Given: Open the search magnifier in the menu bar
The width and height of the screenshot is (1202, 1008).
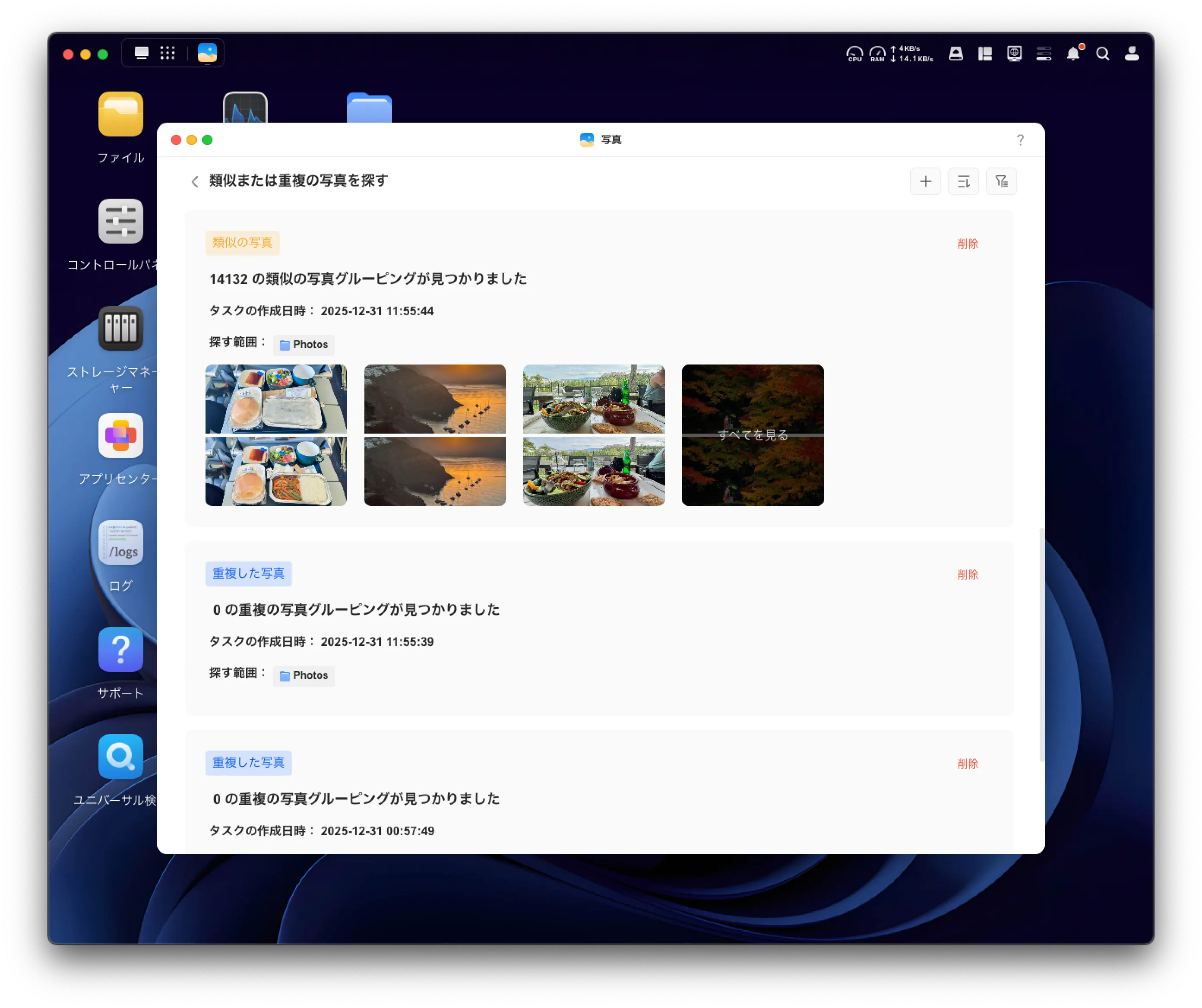Looking at the screenshot, I should click(x=1102, y=53).
